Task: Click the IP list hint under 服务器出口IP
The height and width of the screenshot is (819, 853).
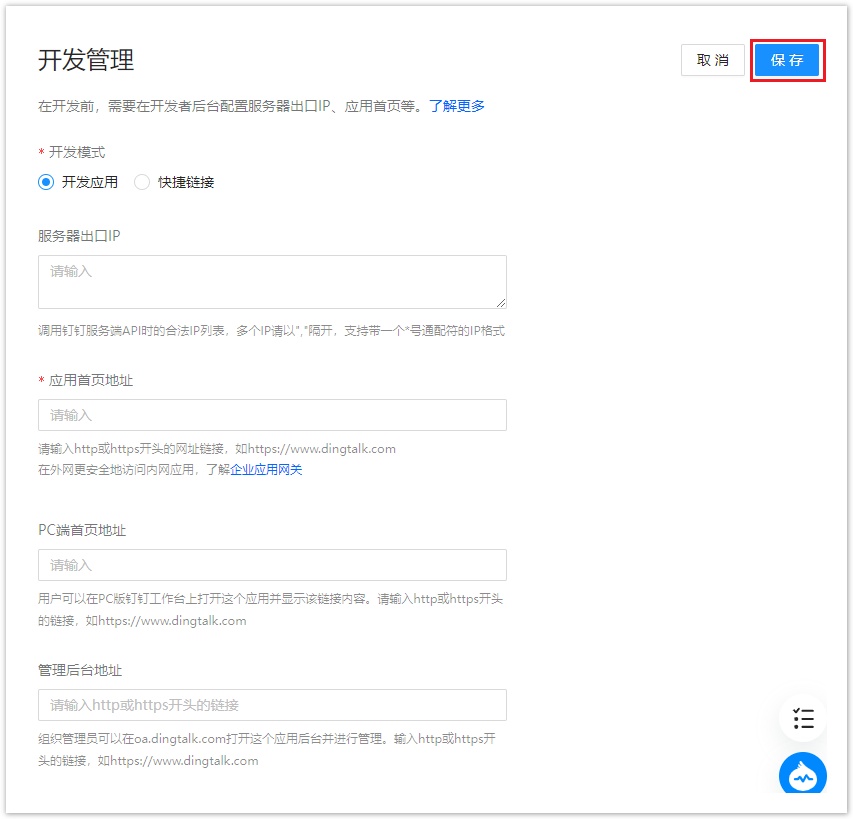Action: pos(271,330)
